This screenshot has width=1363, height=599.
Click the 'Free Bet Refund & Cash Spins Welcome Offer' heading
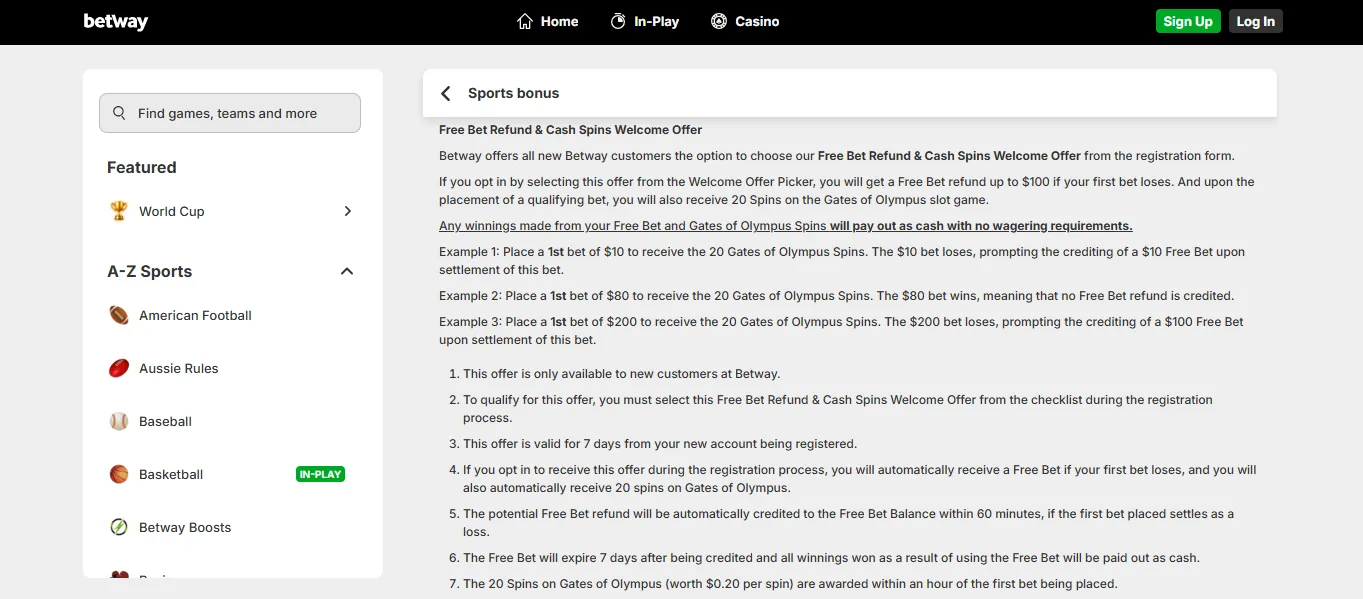click(571, 130)
